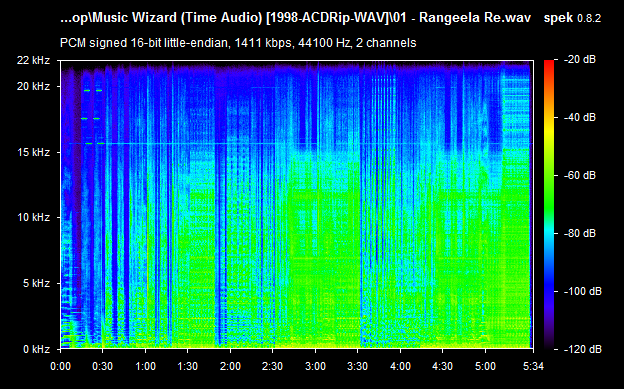The height and width of the screenshot is (389, 624).
Task: Click the red top of color scale bar
Action: tap(549, 64)
